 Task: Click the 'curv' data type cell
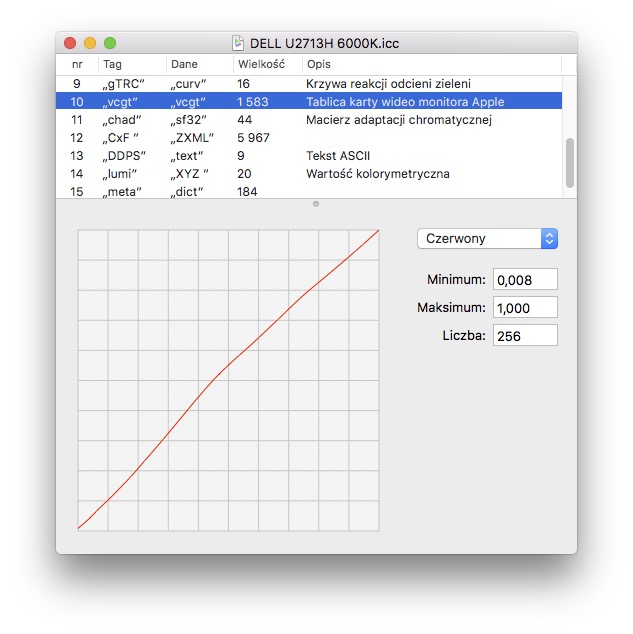coord(188,84)
